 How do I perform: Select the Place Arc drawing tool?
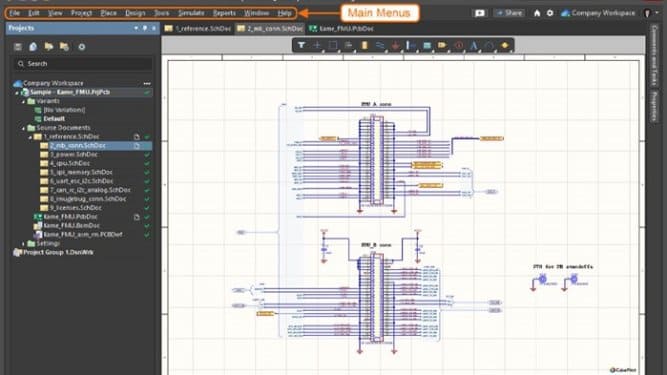pos(489,45)
